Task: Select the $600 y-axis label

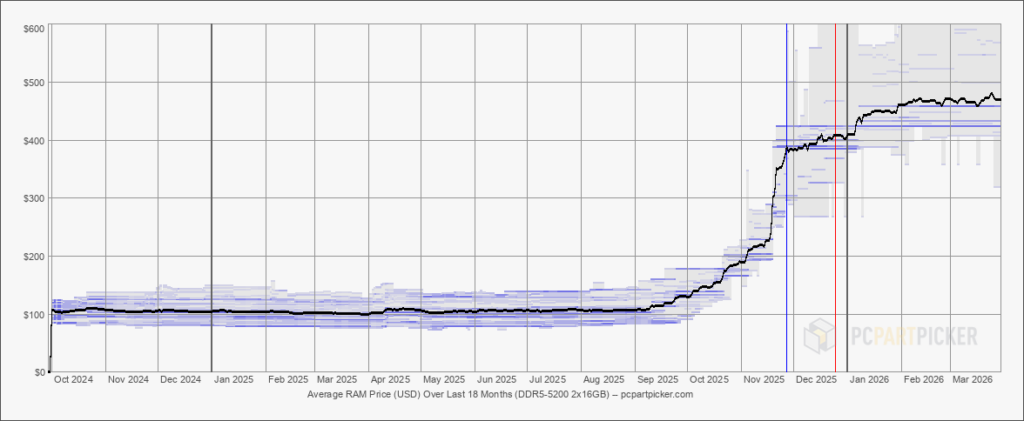Action: (33, 28)
